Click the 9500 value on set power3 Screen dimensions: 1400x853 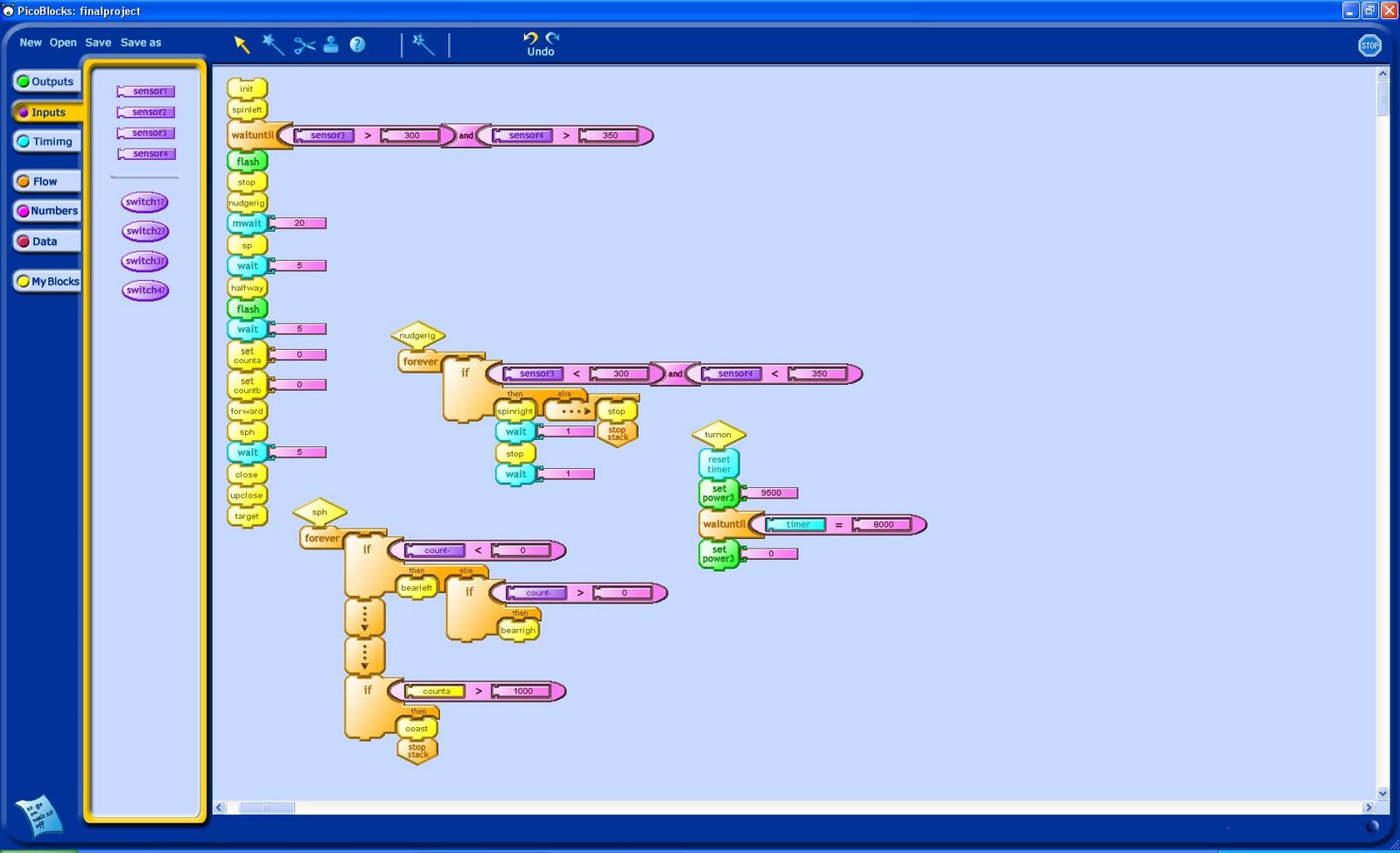click(x=771, y=493)
